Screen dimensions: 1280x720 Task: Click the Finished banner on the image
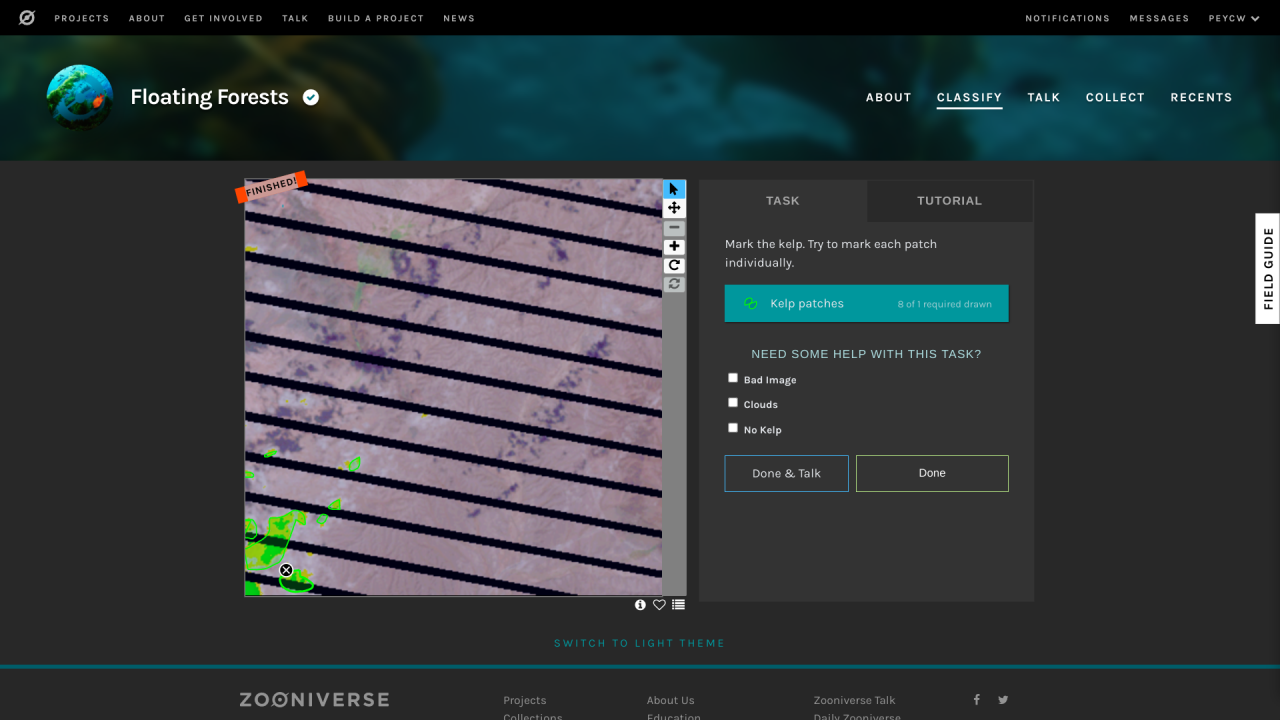tap(271, 186)
